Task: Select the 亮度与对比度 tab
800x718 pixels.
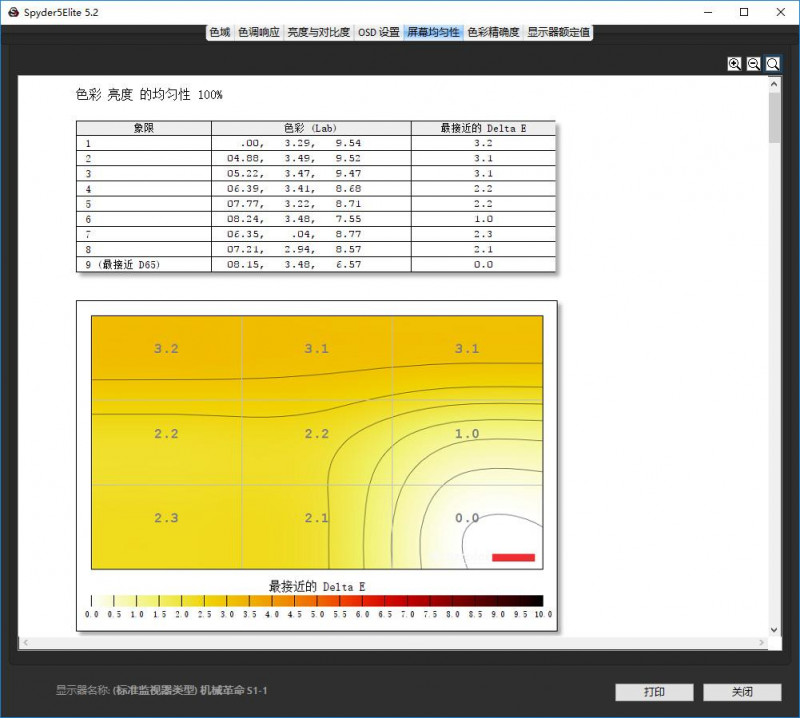Action: pyautogui.click(x=318, y=32)
